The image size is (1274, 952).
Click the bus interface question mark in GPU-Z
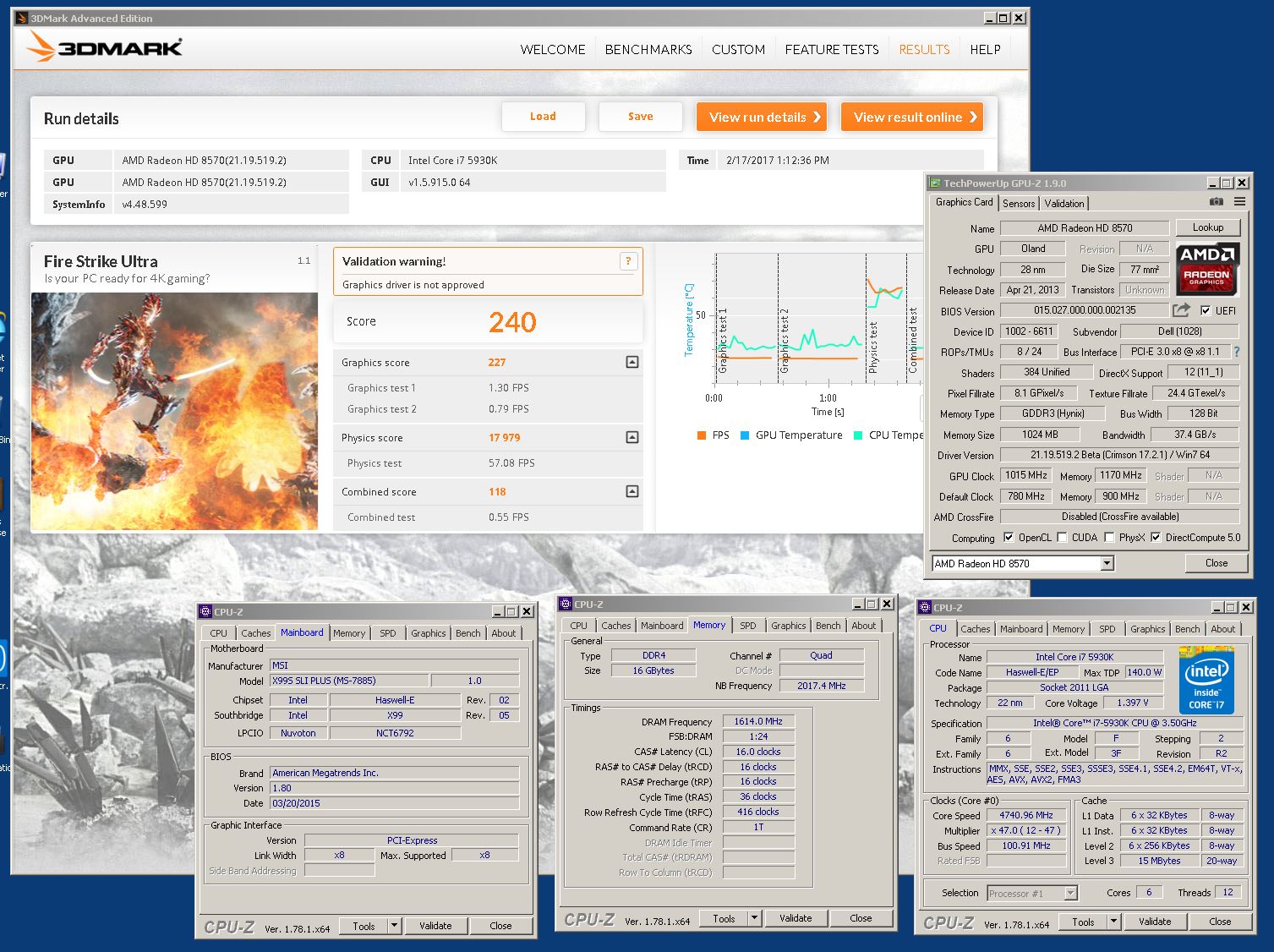pos(1237,352)
